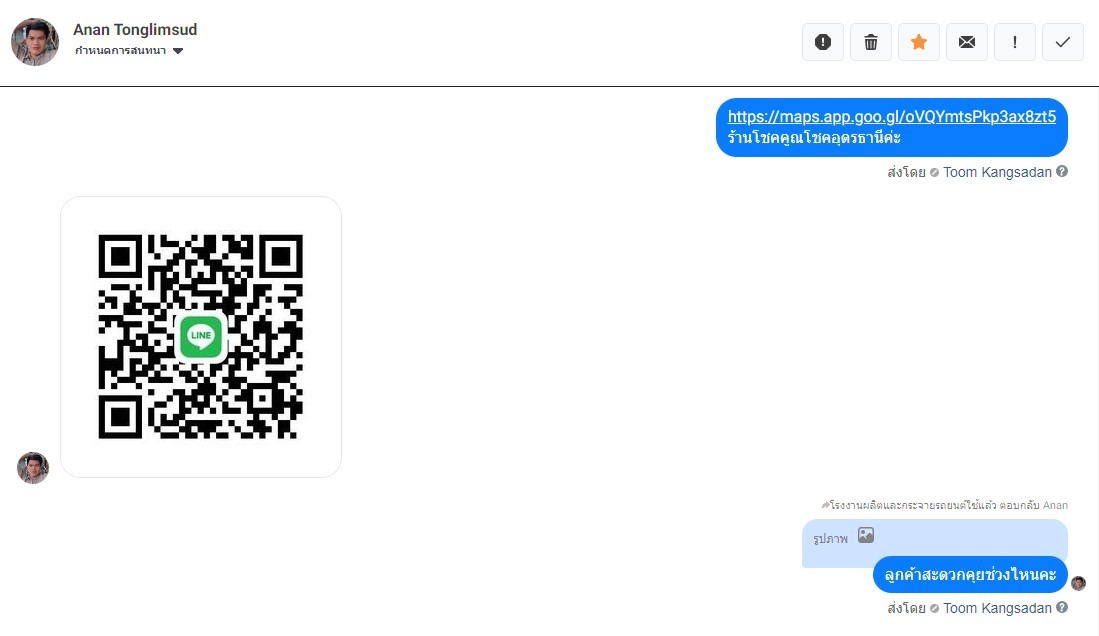Click the Anan Tonglimsud name heading
The image size is (1099, 636).
click(x=135, y=29)
